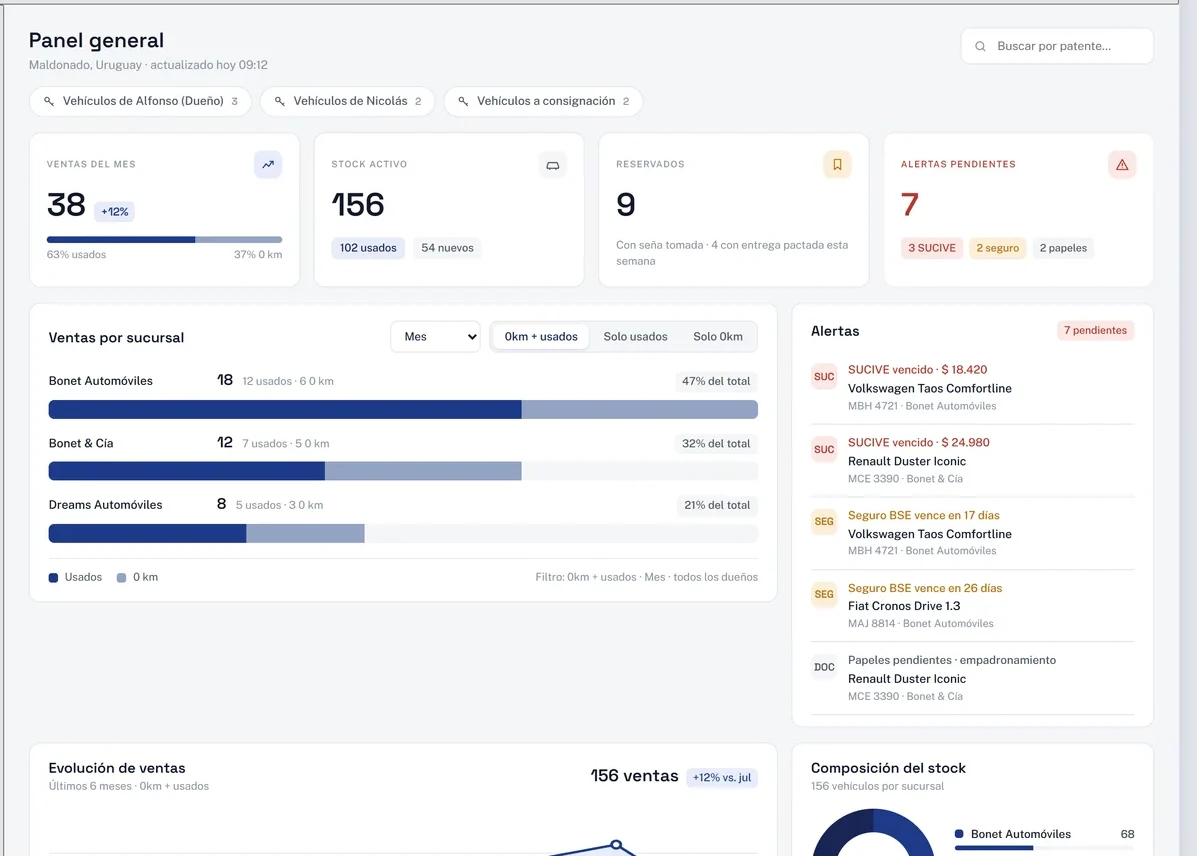This screenshot has width=1197, height=856.
Task: Click the +12% vs. jul badge
Action: pos(721,777)
